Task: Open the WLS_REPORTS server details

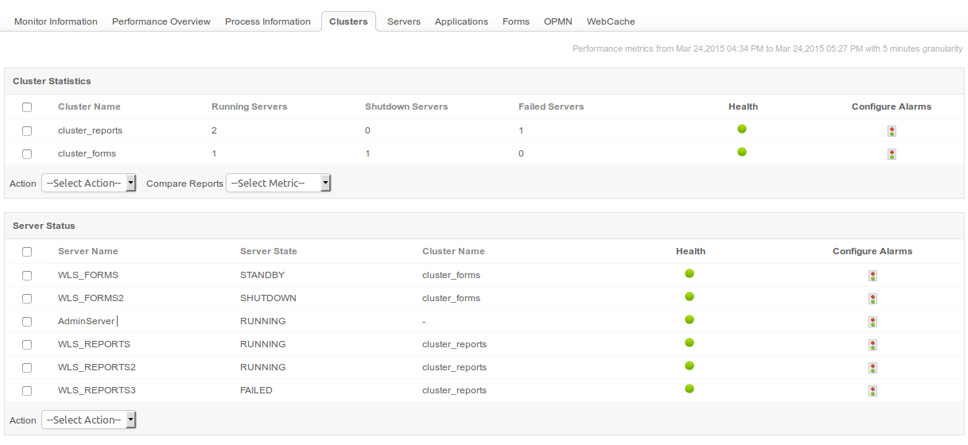Action: 94,344
